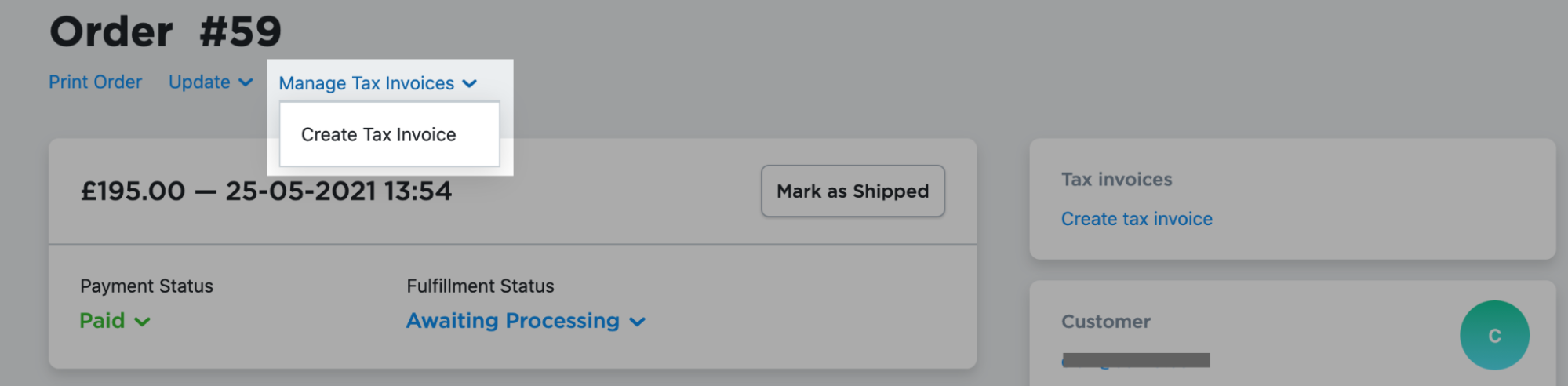
Task: Click the chevron arrow beside Update
Action: (246, 82)
